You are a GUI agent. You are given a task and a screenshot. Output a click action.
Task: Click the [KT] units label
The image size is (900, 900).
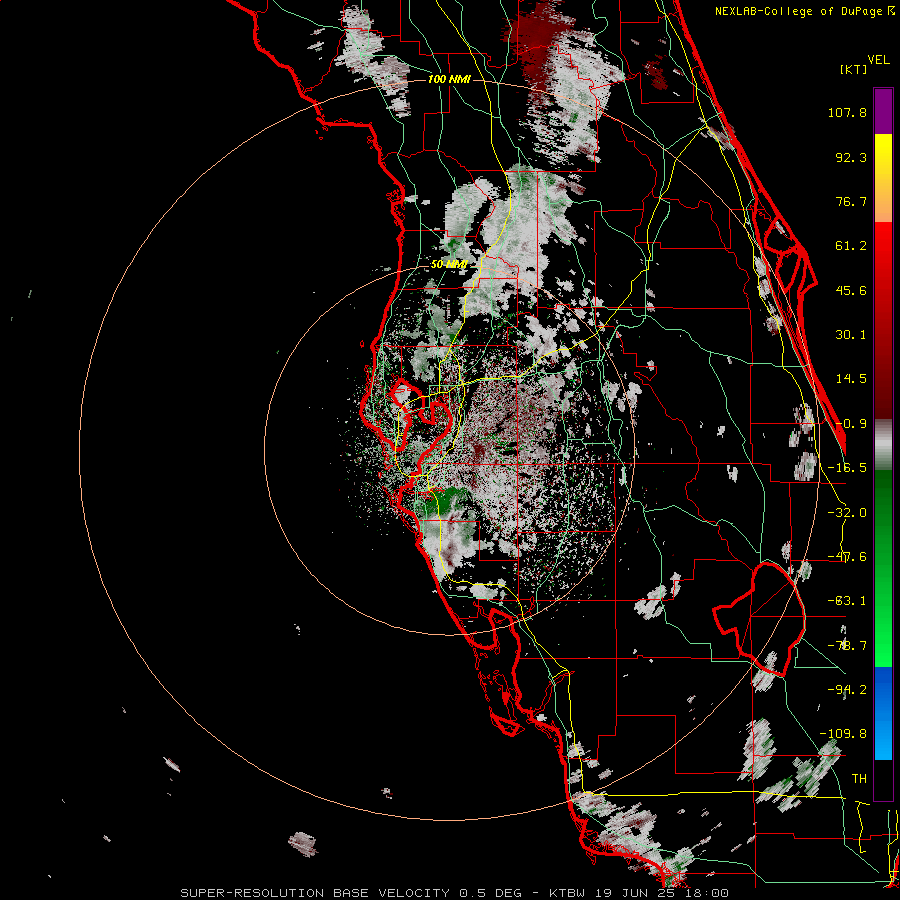tap(853, 69)
